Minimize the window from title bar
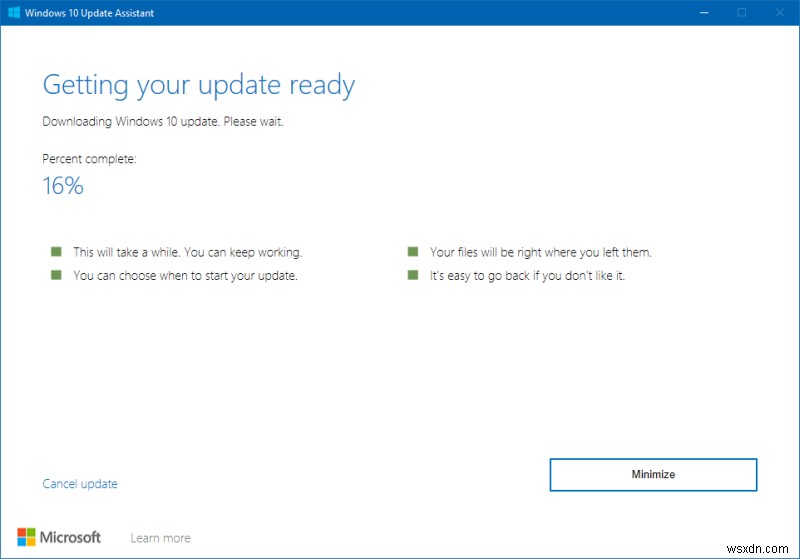The image size is (800, 559). [x=704, y=12]
